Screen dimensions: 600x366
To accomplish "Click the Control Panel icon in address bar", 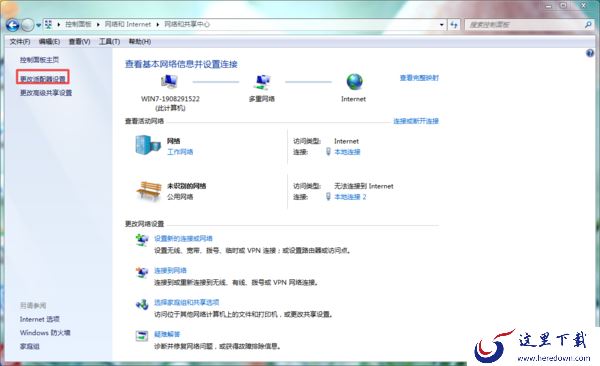I will tap(48, 25).
